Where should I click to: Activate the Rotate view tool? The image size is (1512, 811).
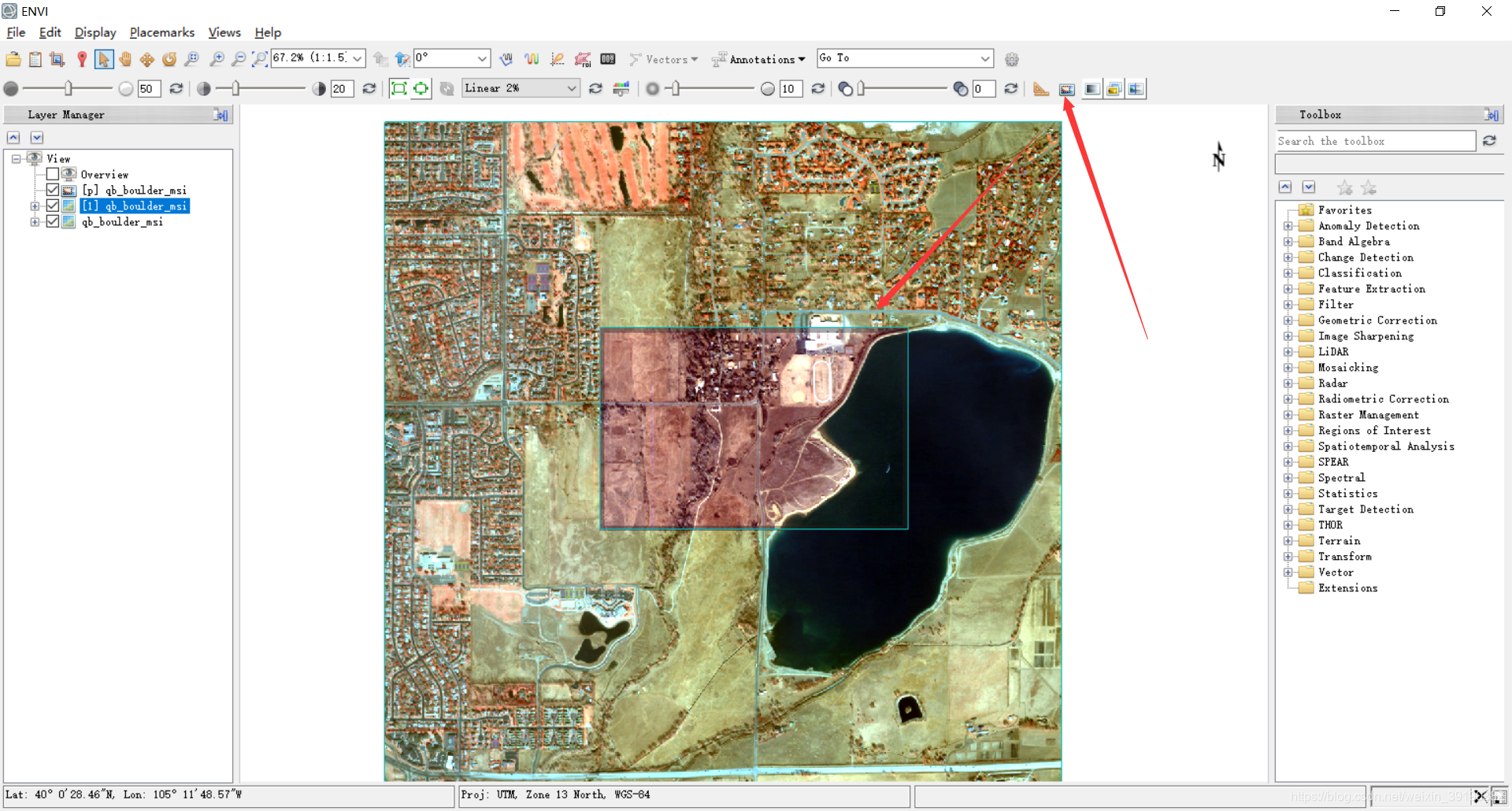(x=169, y=59)
